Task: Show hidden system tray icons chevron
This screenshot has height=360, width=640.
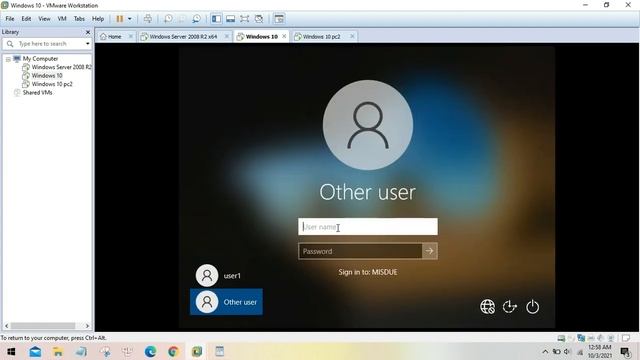Action: [545, 351]
